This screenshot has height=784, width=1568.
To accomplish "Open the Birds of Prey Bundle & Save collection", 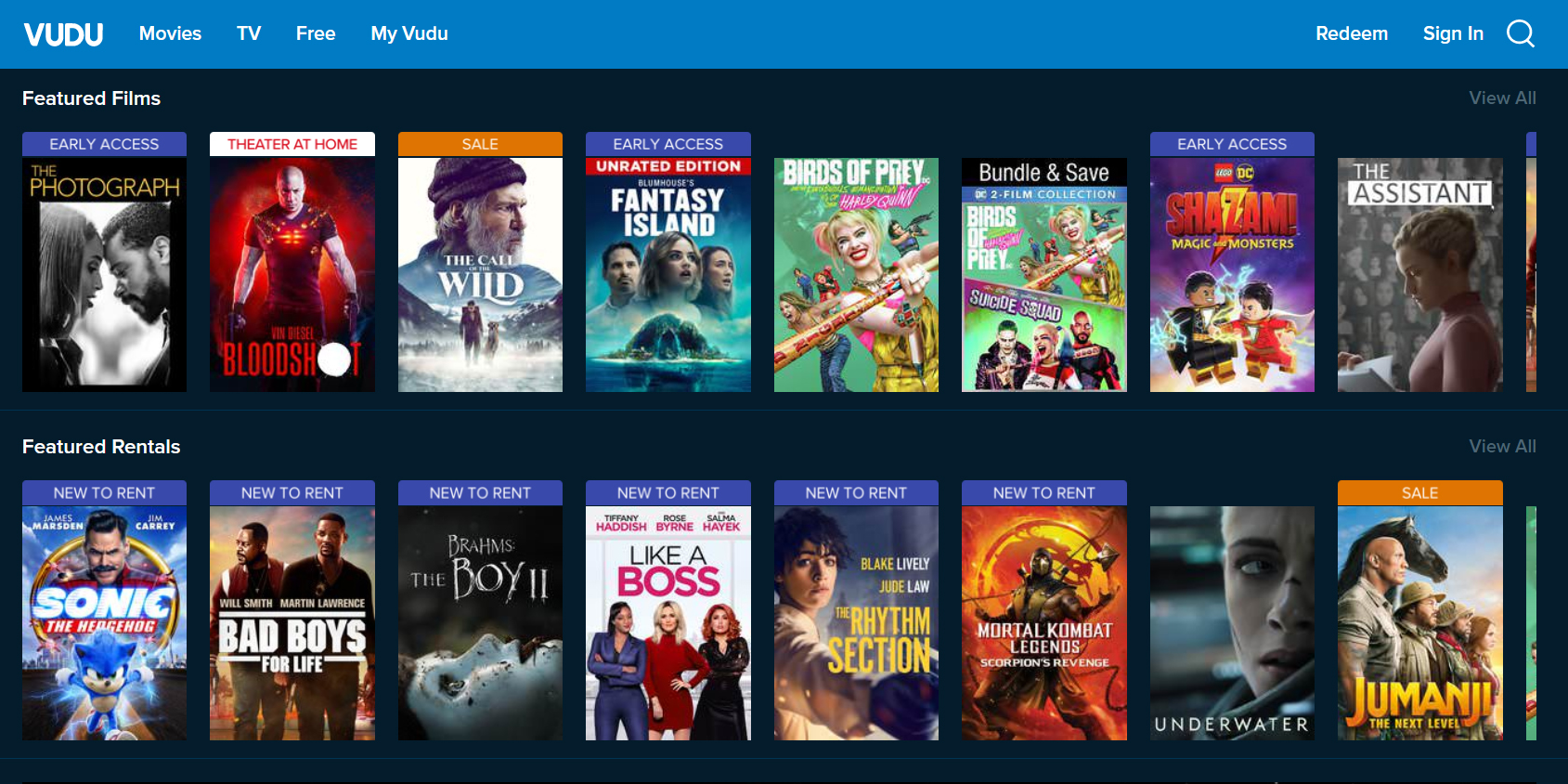I will [1043, 275].
